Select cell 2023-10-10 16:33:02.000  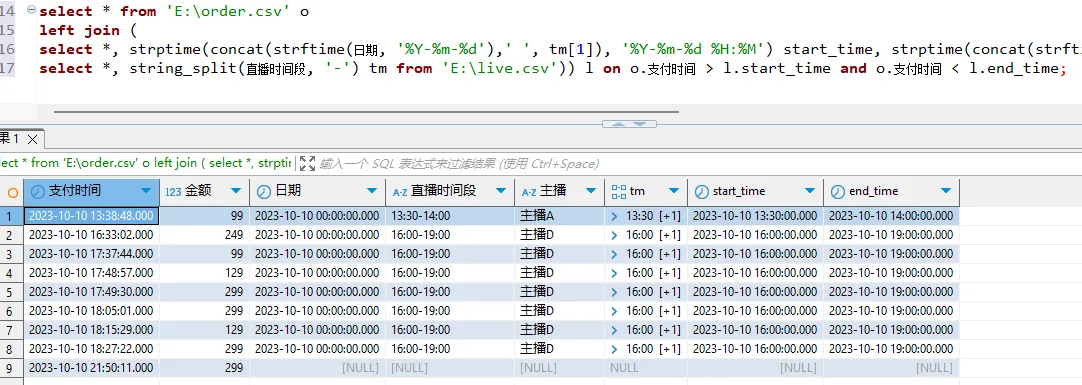pos(91,235)
